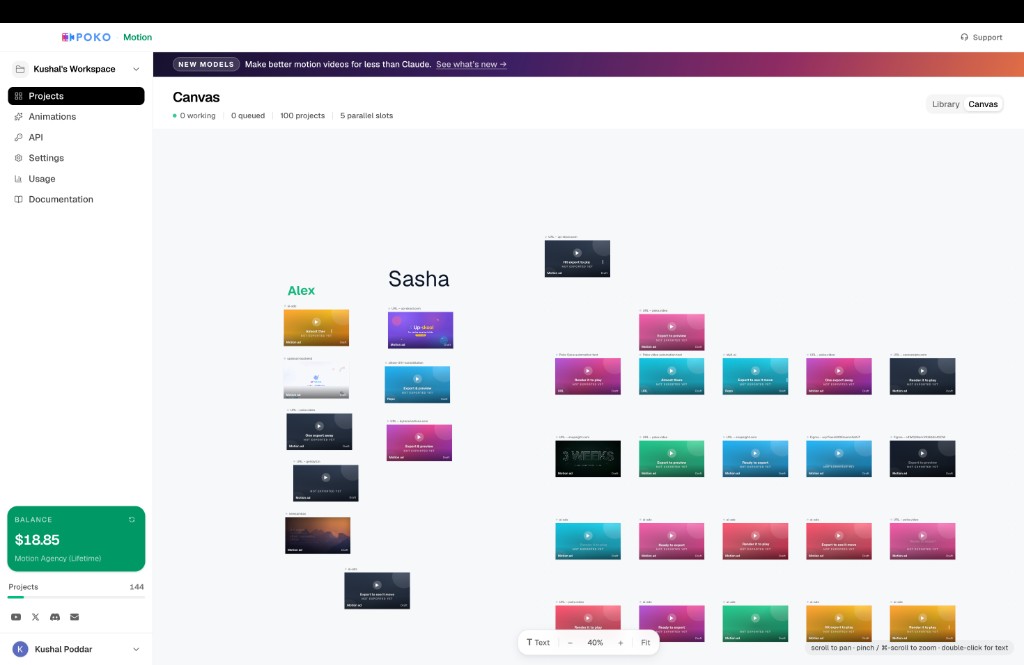
Task: Open the Projects section in sidebar
Action: [x=76, y=96]
